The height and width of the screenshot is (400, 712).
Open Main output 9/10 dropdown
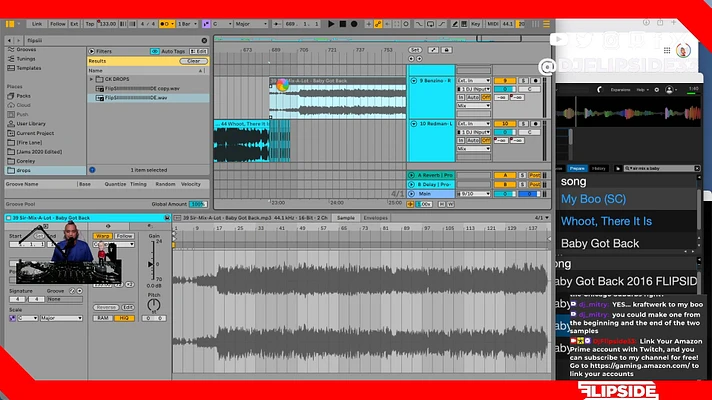pos(474,194)
